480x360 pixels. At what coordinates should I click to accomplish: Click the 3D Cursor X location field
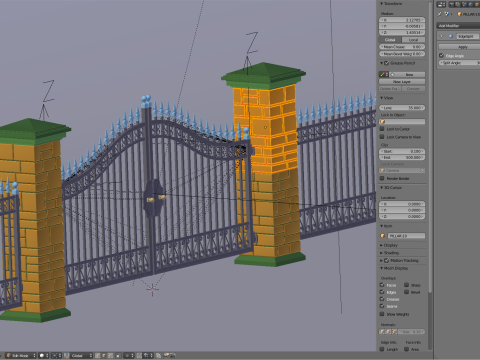402,204
